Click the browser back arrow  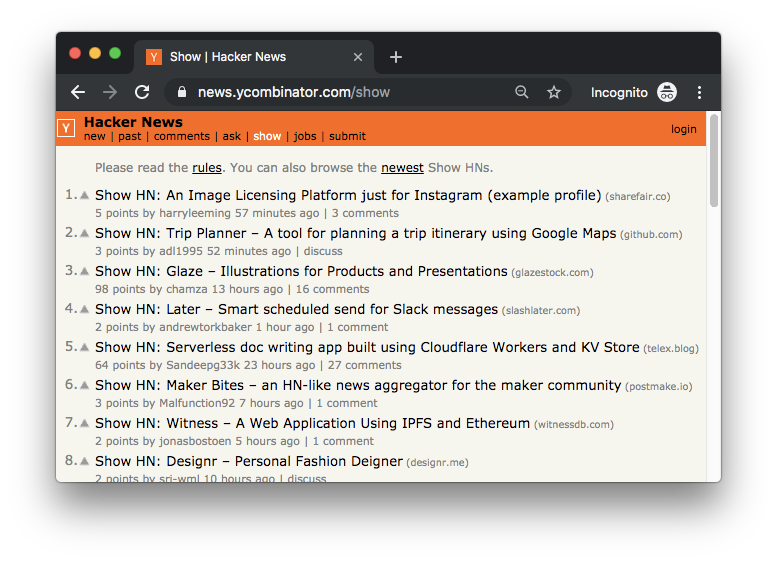click(78, 92)
